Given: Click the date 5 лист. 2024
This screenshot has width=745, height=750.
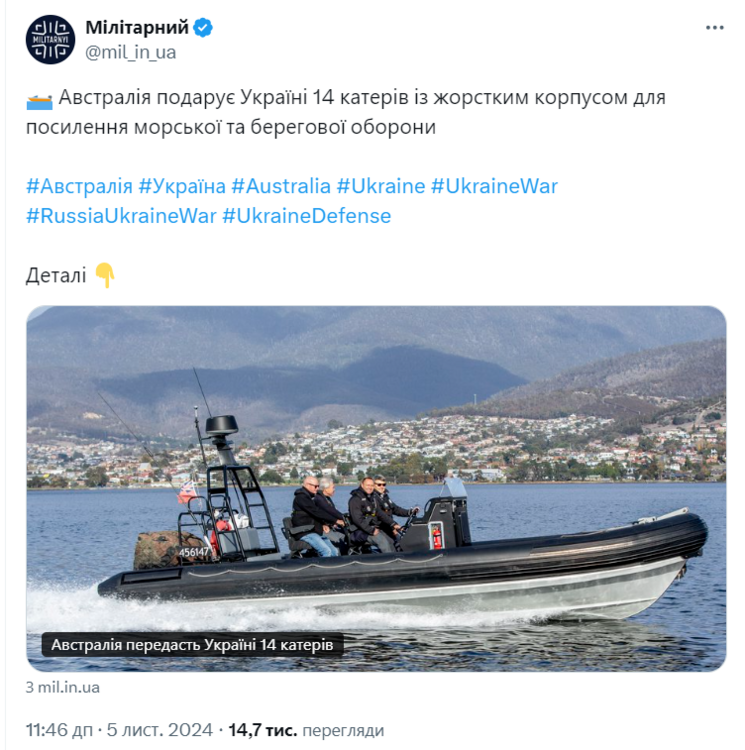Looking at the screenshot, I should tap(159, 730).
